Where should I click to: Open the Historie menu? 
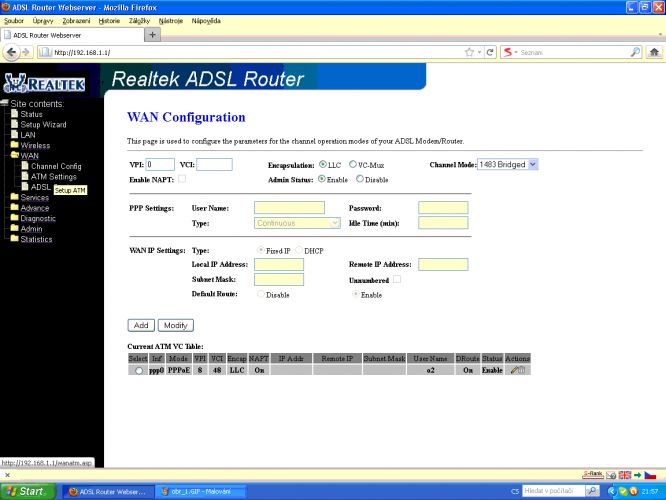point(109,21)
